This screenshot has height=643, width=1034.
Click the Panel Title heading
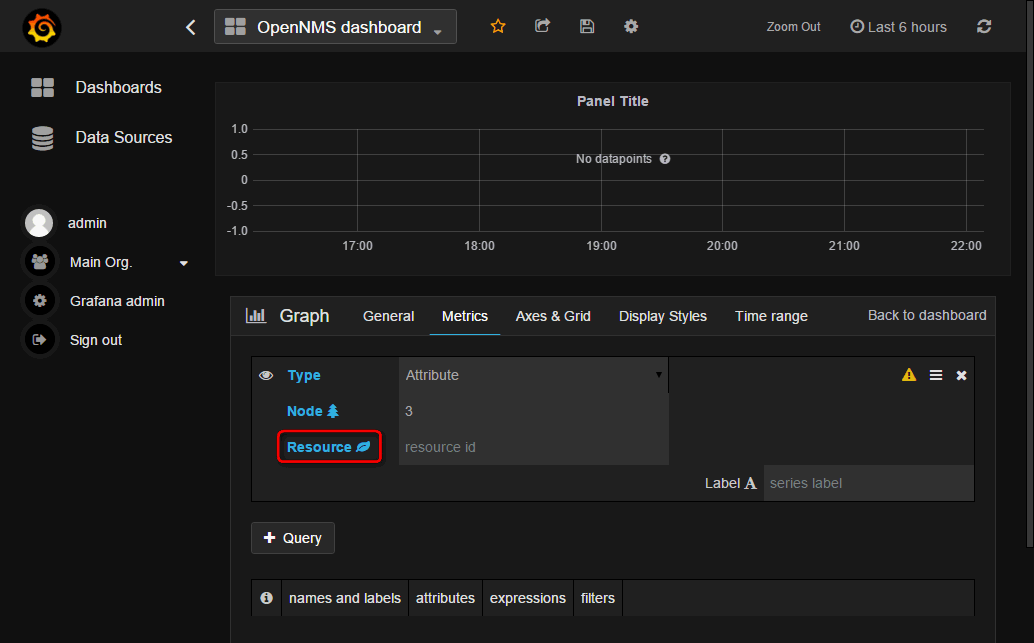613,101
